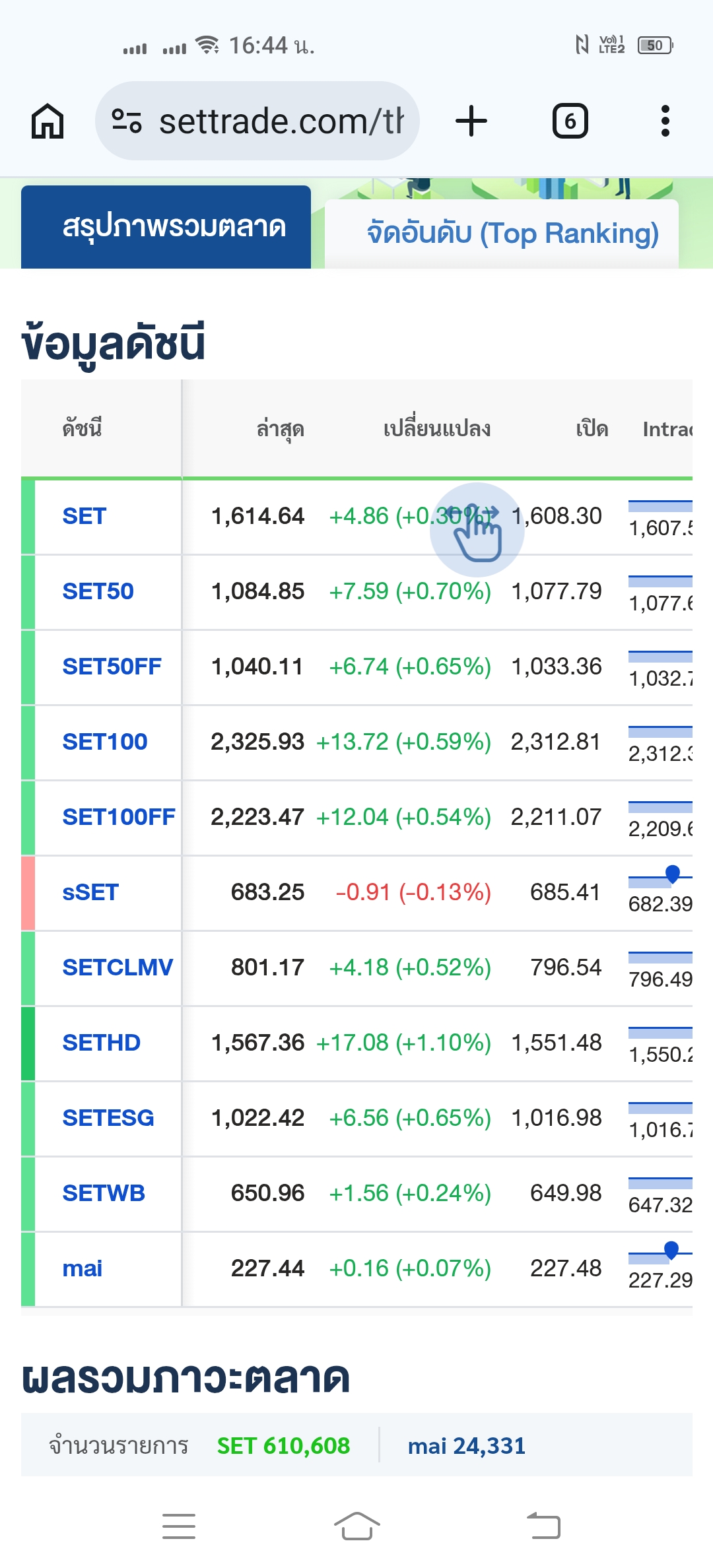Viewport: 713px width, 1568px height.
Task: Open new tab with plus icon
Action: click(471, 121)
